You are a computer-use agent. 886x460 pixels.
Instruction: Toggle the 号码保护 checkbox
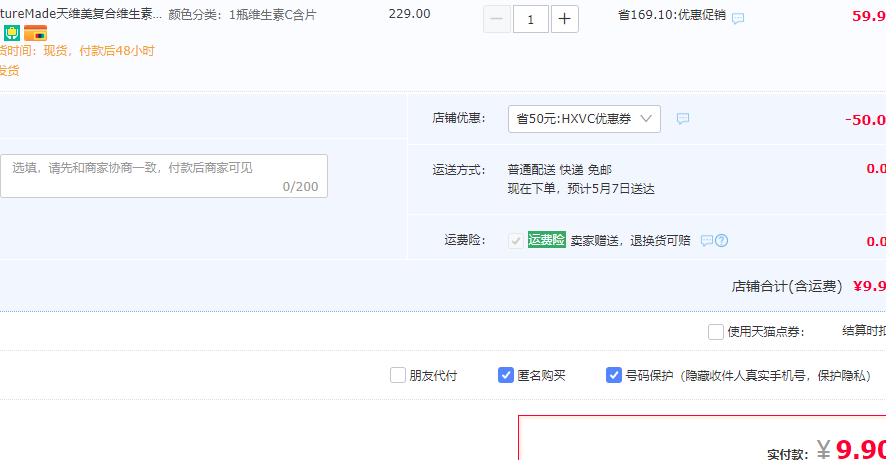pyautogui.click(x=614, y=375)
